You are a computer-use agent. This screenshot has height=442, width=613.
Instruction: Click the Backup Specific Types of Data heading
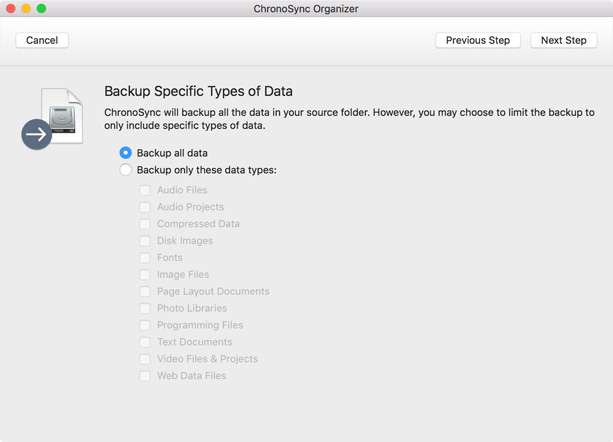(x=198, y=91)
